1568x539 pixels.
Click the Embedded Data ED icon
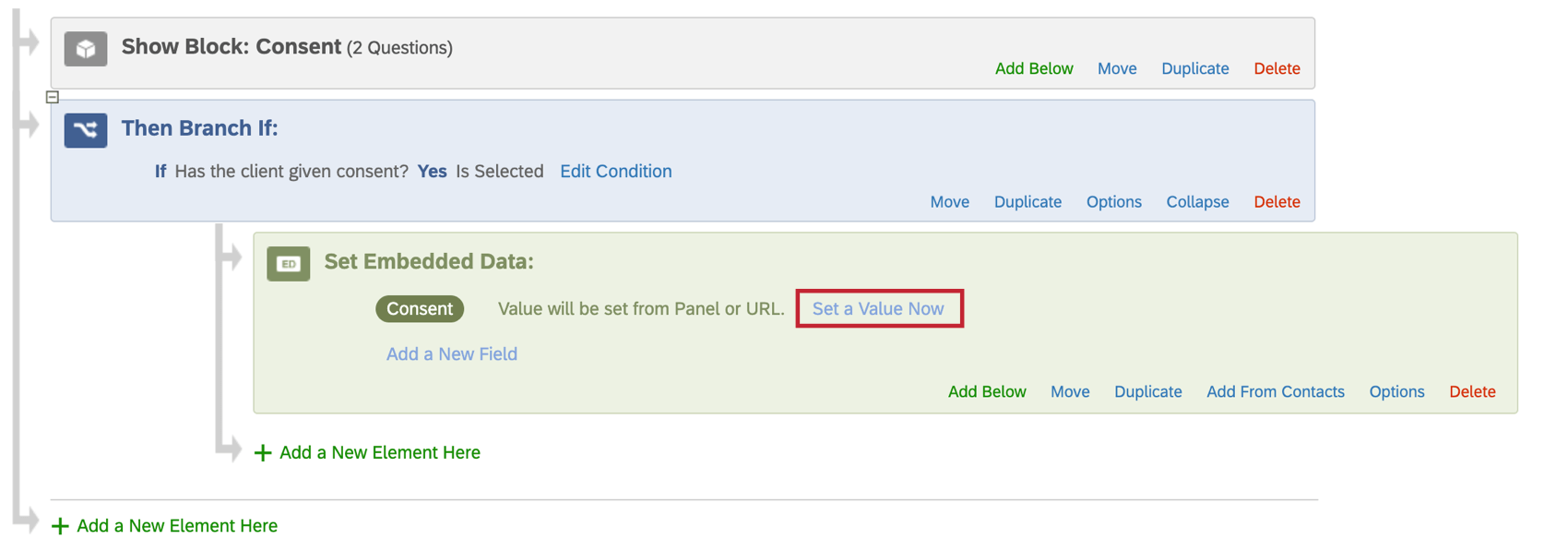(289, 264)
